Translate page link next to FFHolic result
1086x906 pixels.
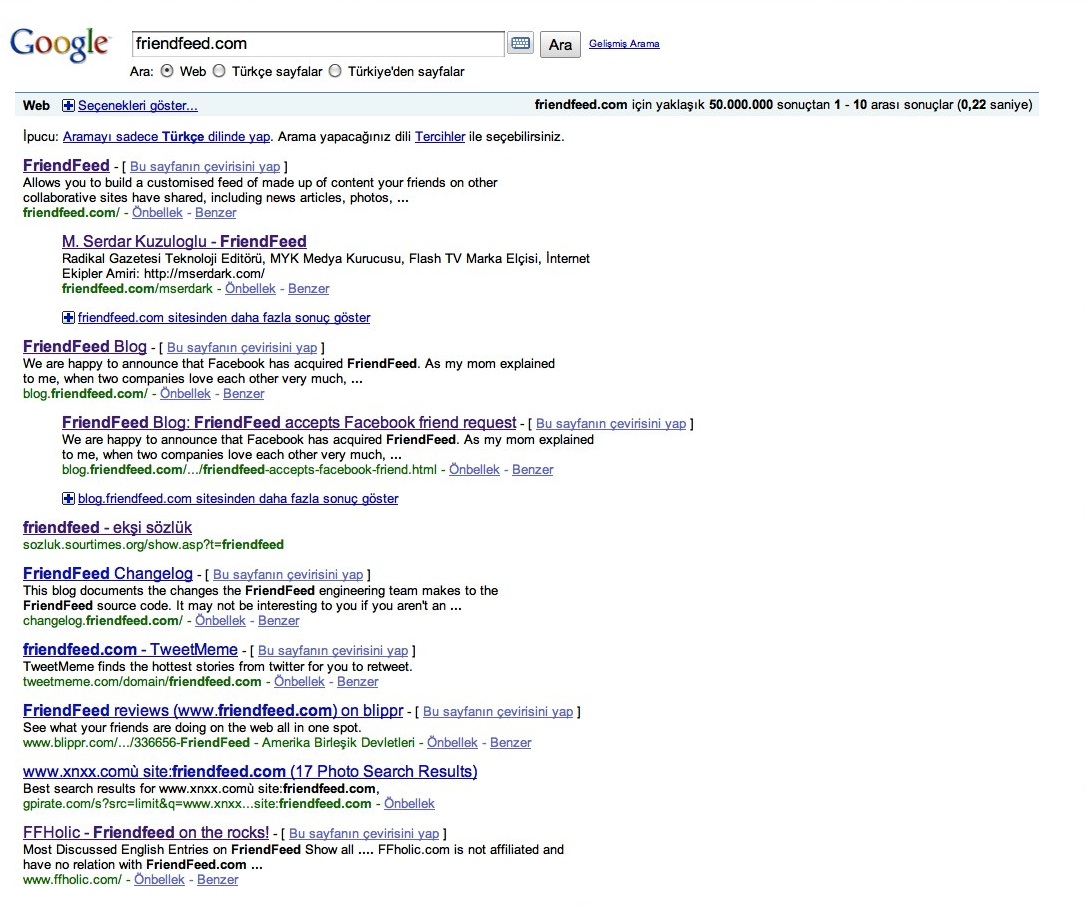pos(364,833)
